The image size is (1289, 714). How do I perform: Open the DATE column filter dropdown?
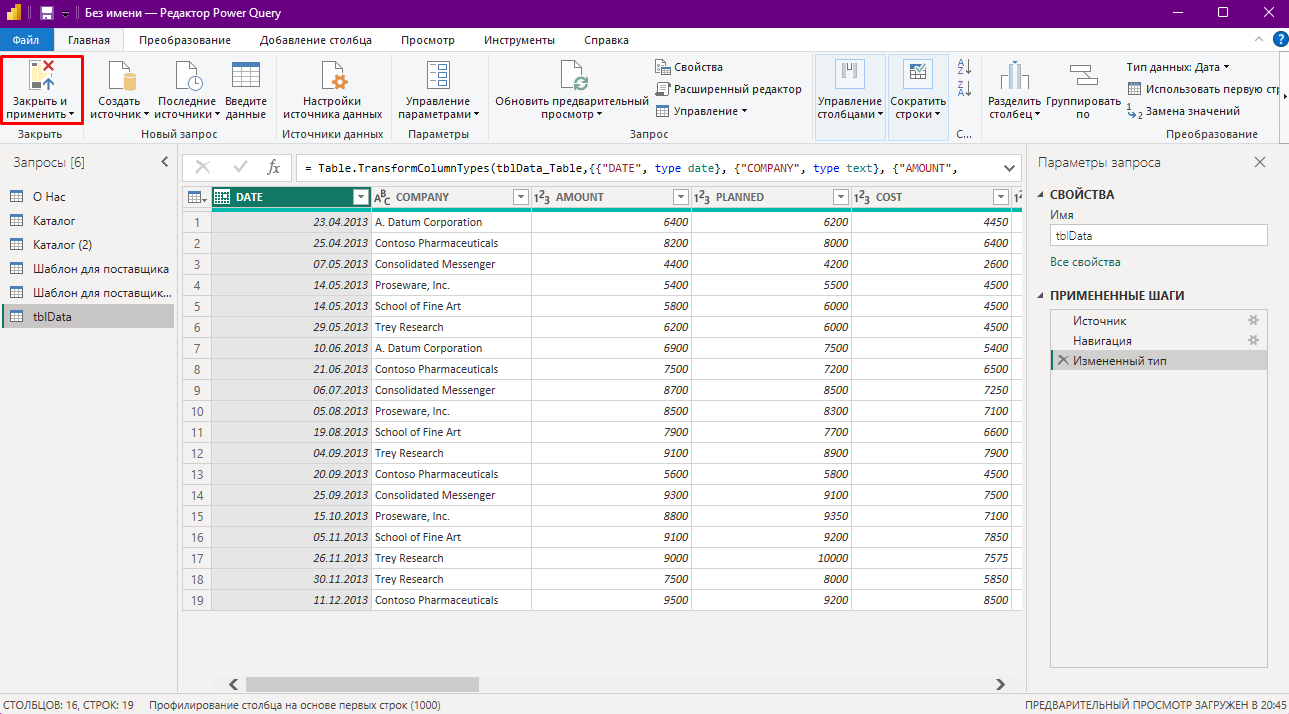pyautogui.click(x=361, y=197)
